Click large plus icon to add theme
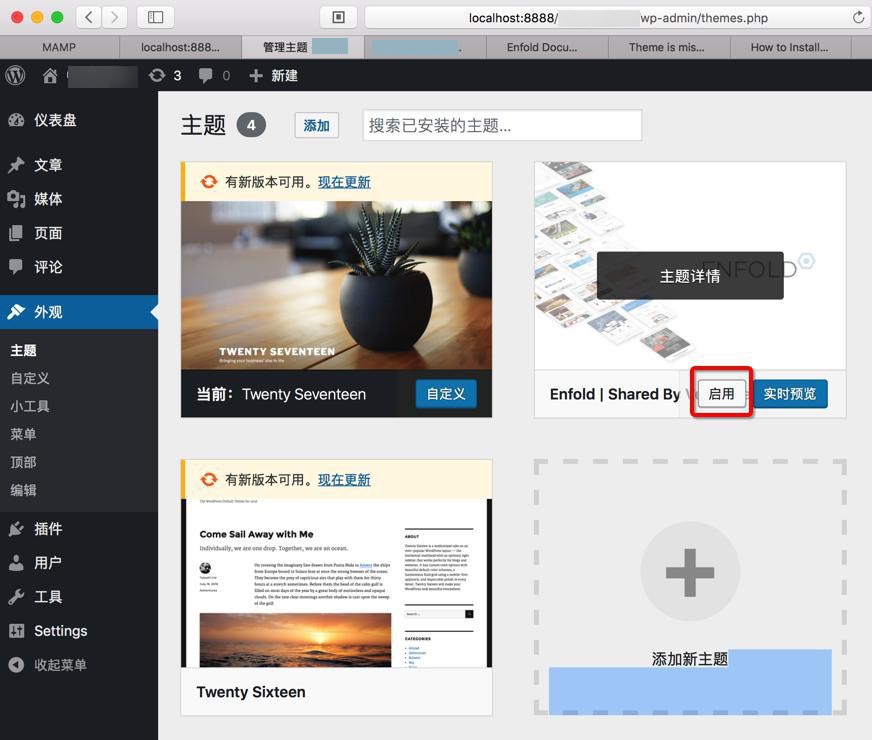The width and height of the screenshot is (872, 740). coord(690,572)
